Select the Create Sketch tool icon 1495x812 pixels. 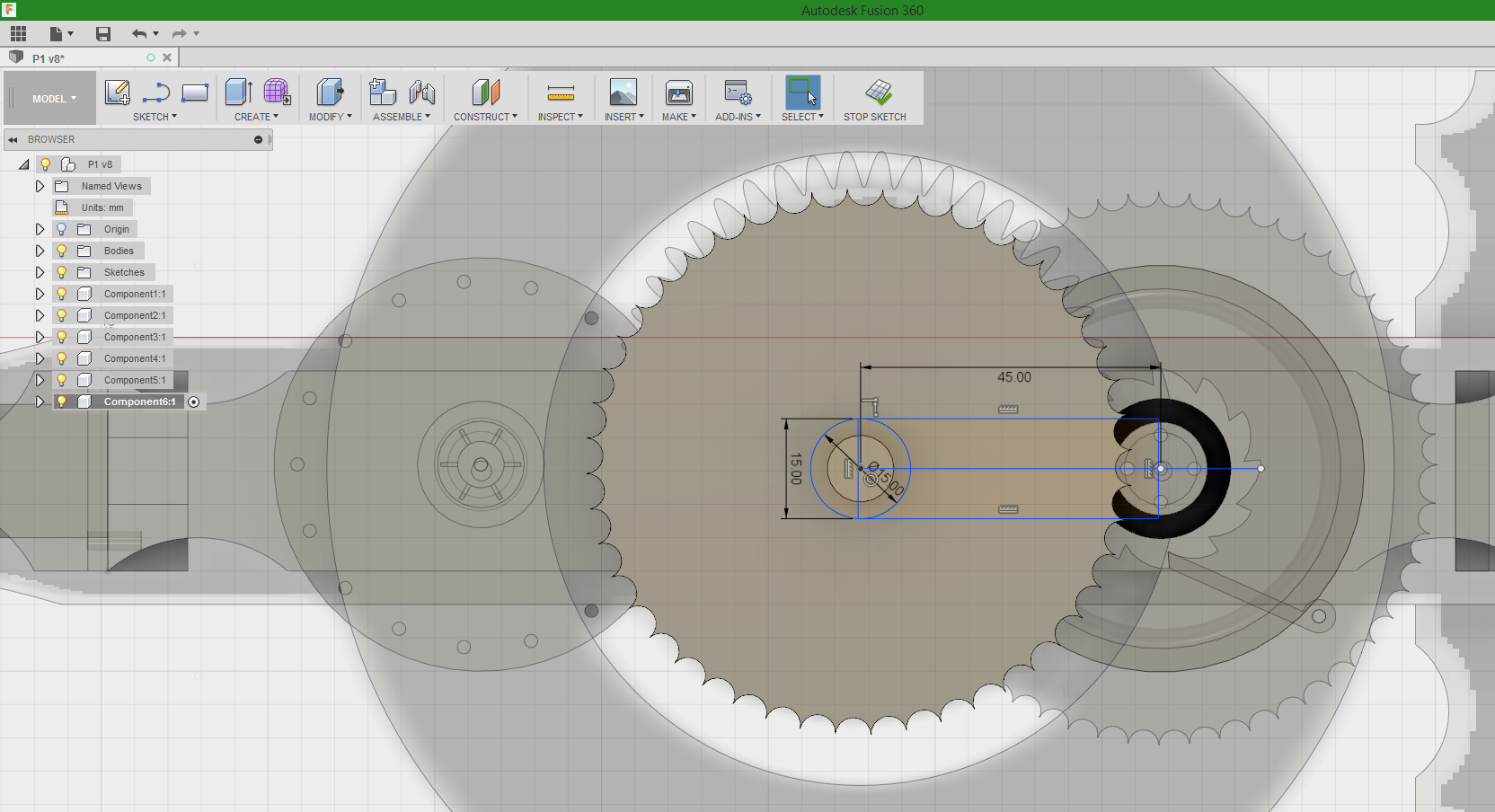118,92
